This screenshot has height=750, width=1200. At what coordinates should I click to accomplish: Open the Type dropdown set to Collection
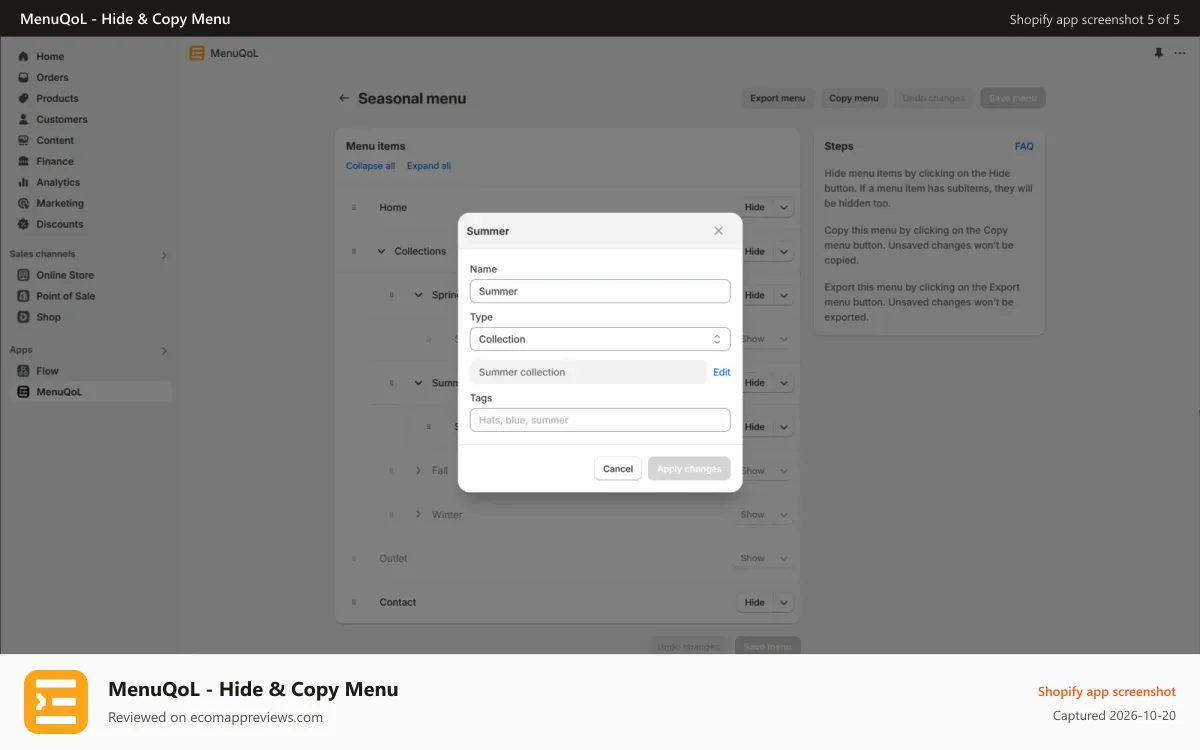click(600, 339)
